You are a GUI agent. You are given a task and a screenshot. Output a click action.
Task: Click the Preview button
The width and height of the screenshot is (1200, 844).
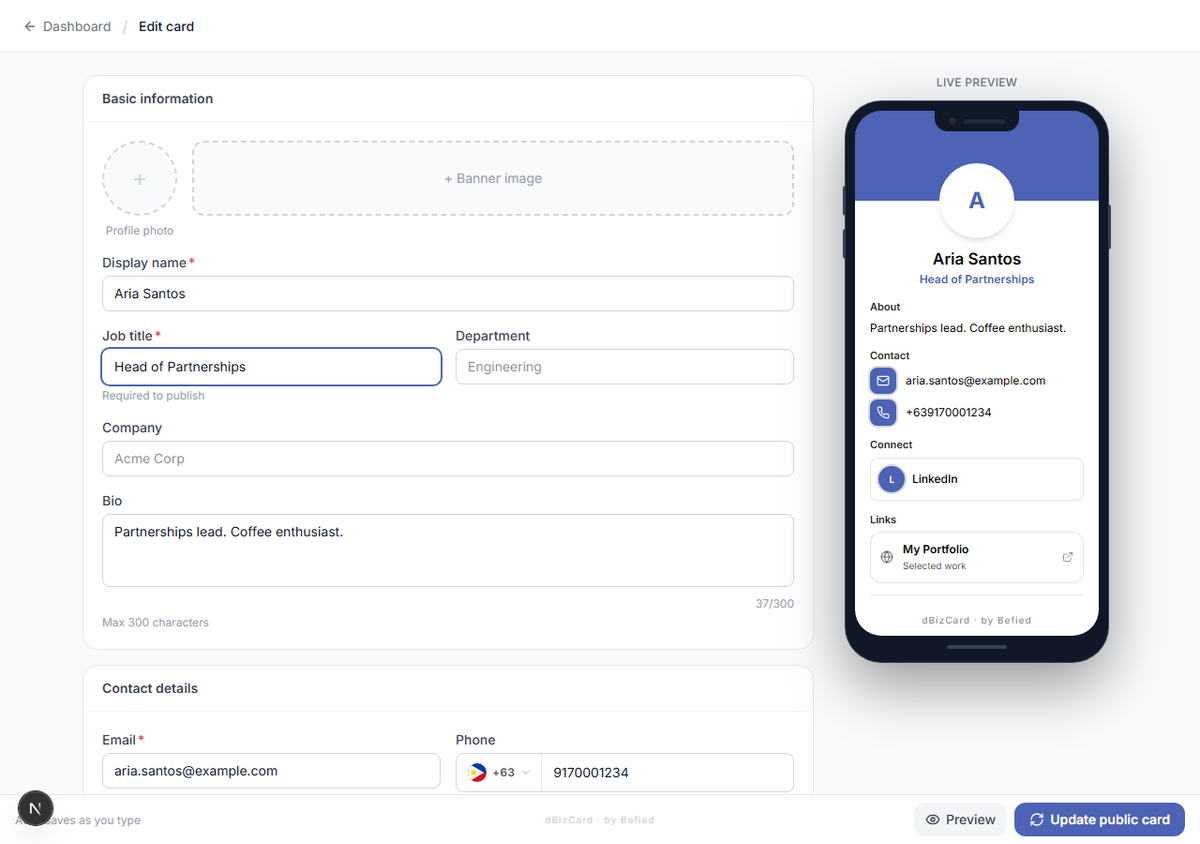960,819
